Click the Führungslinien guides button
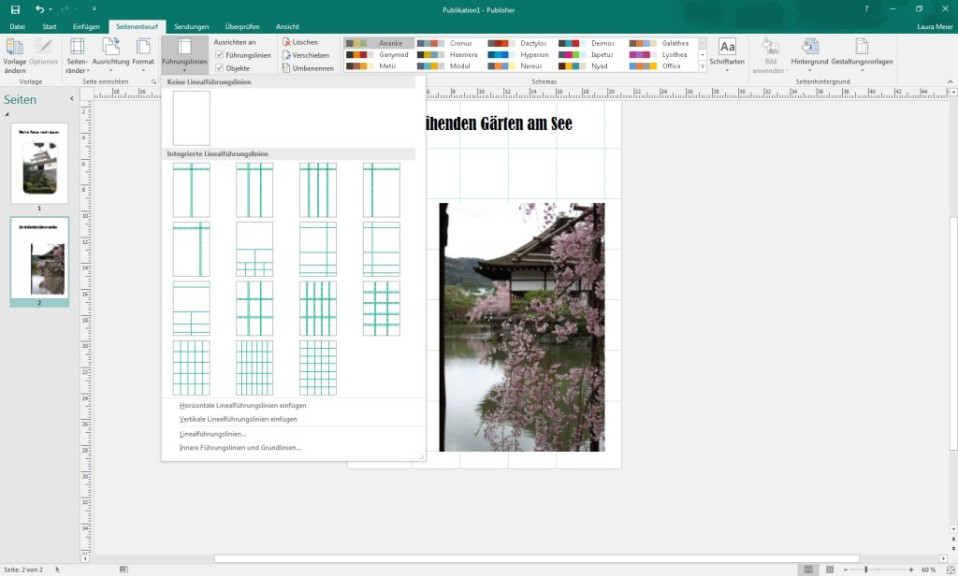This screenshot has height=576, width=958. pyautogui.click(x=185, y=56)
